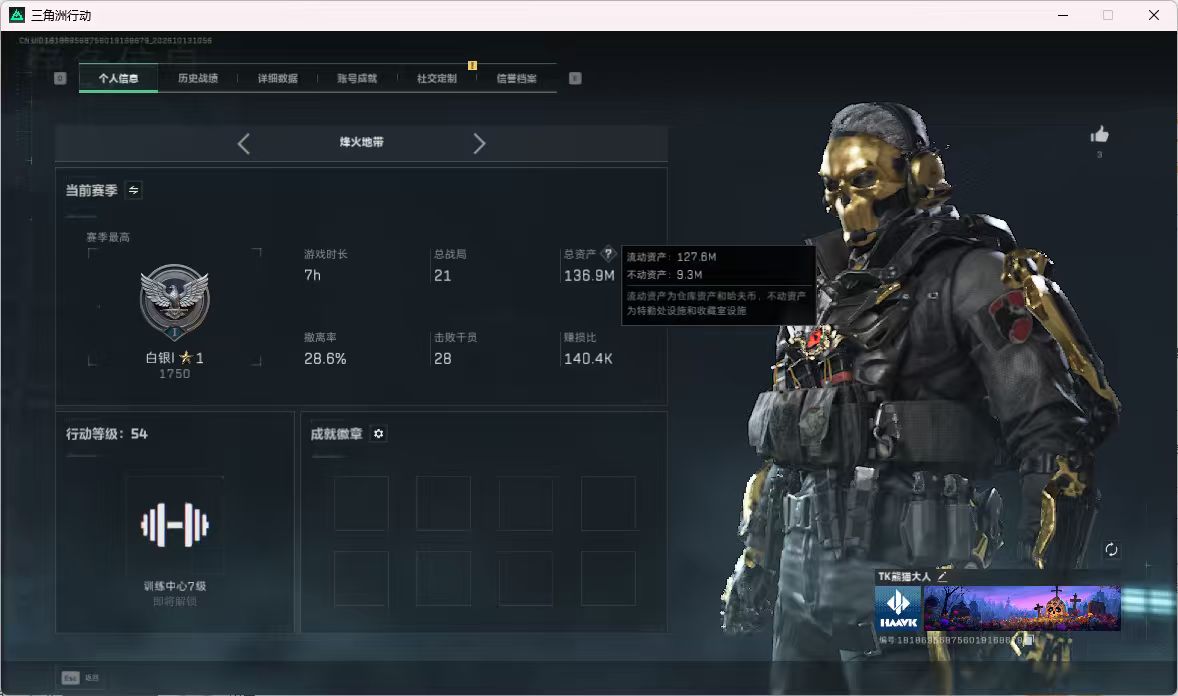The image size is (1178, 696).
Task: Click the question mark beside 总资产
Action: click(609, 253)
